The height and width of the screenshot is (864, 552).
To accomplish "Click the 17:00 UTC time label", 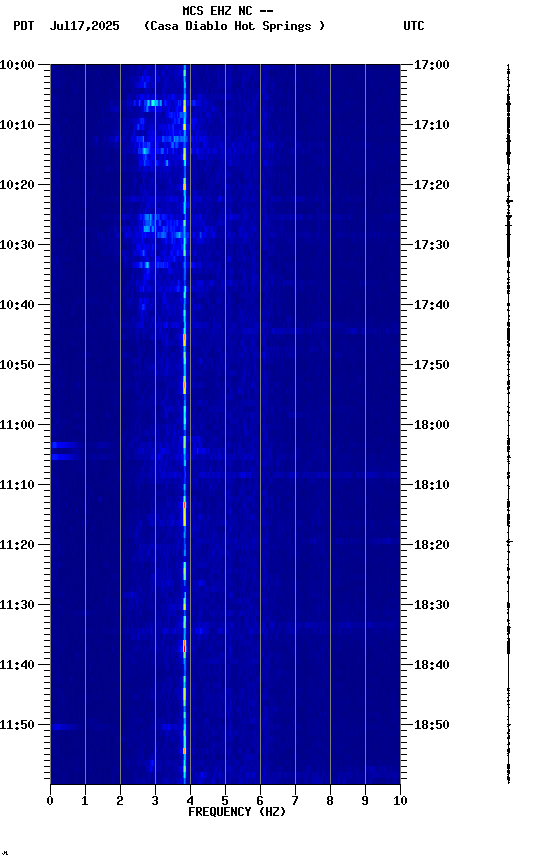I will (x=432, y=65).
